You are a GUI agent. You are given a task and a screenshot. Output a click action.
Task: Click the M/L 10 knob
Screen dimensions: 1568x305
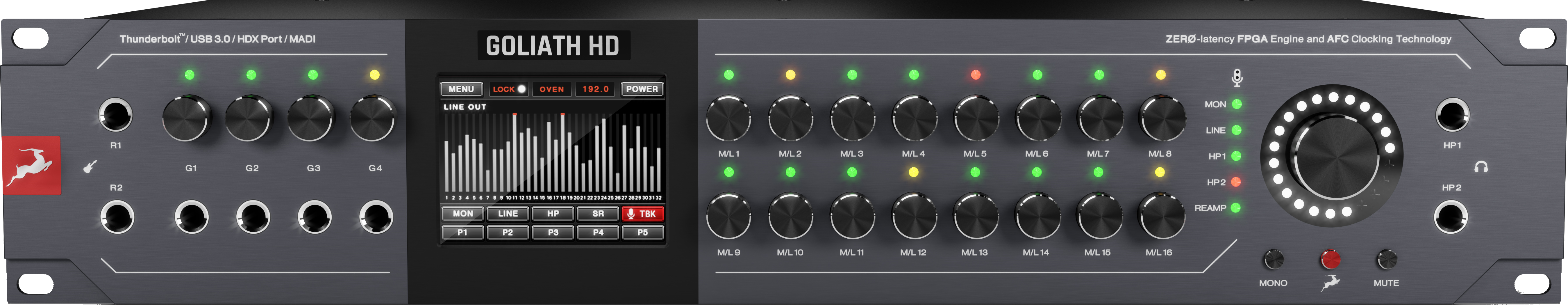pyautogui.click(x=791, y=216)
